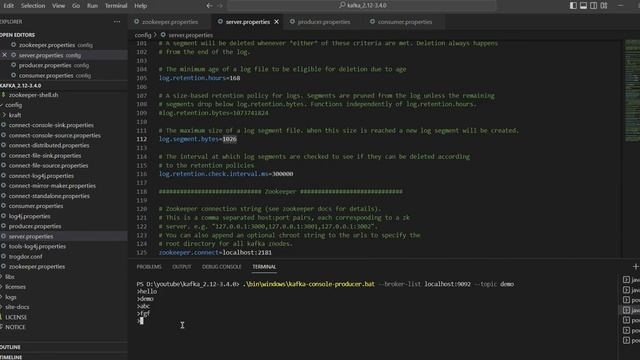Select zookeeper.properties in Open Editors
640x360 pixels.
pos(64,45)
